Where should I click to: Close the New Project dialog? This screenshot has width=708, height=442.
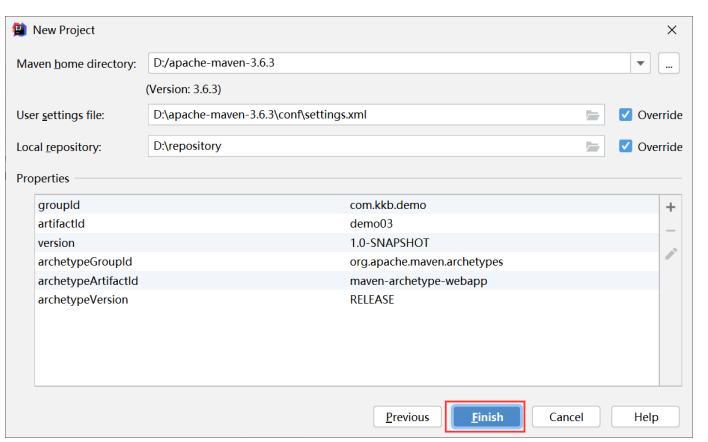pyautogui.click(x=672, y=30)
